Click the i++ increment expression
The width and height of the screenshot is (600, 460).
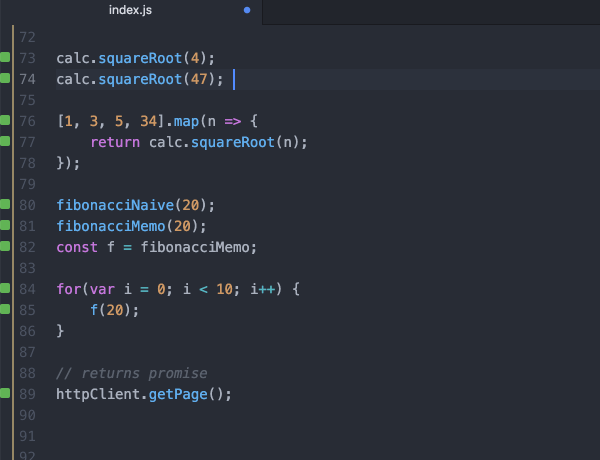pyautogui.click(x=263, y=289)
